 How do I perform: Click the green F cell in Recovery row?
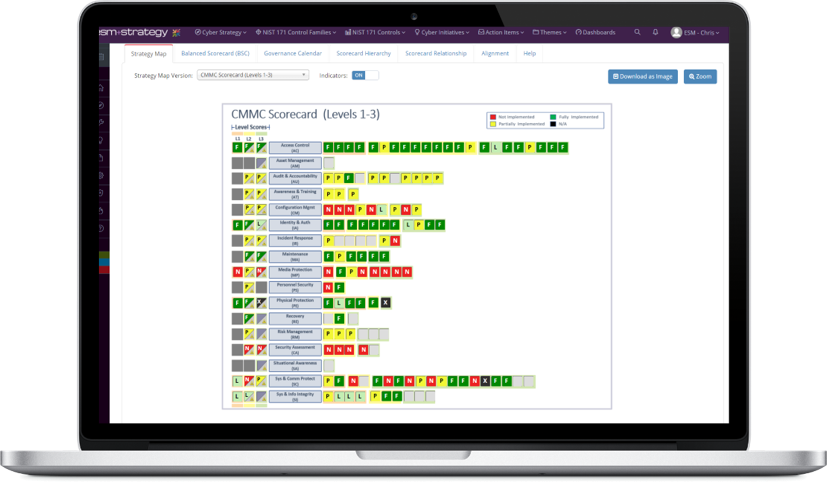(x=339, y=319)
